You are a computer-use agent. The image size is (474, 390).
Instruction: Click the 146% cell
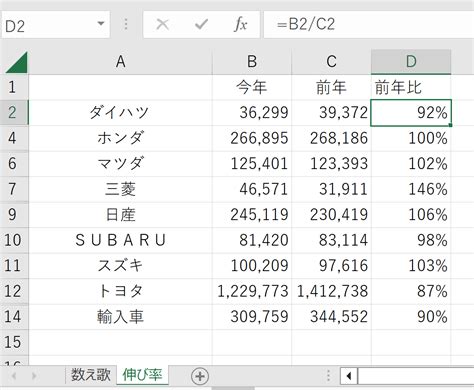411,189
